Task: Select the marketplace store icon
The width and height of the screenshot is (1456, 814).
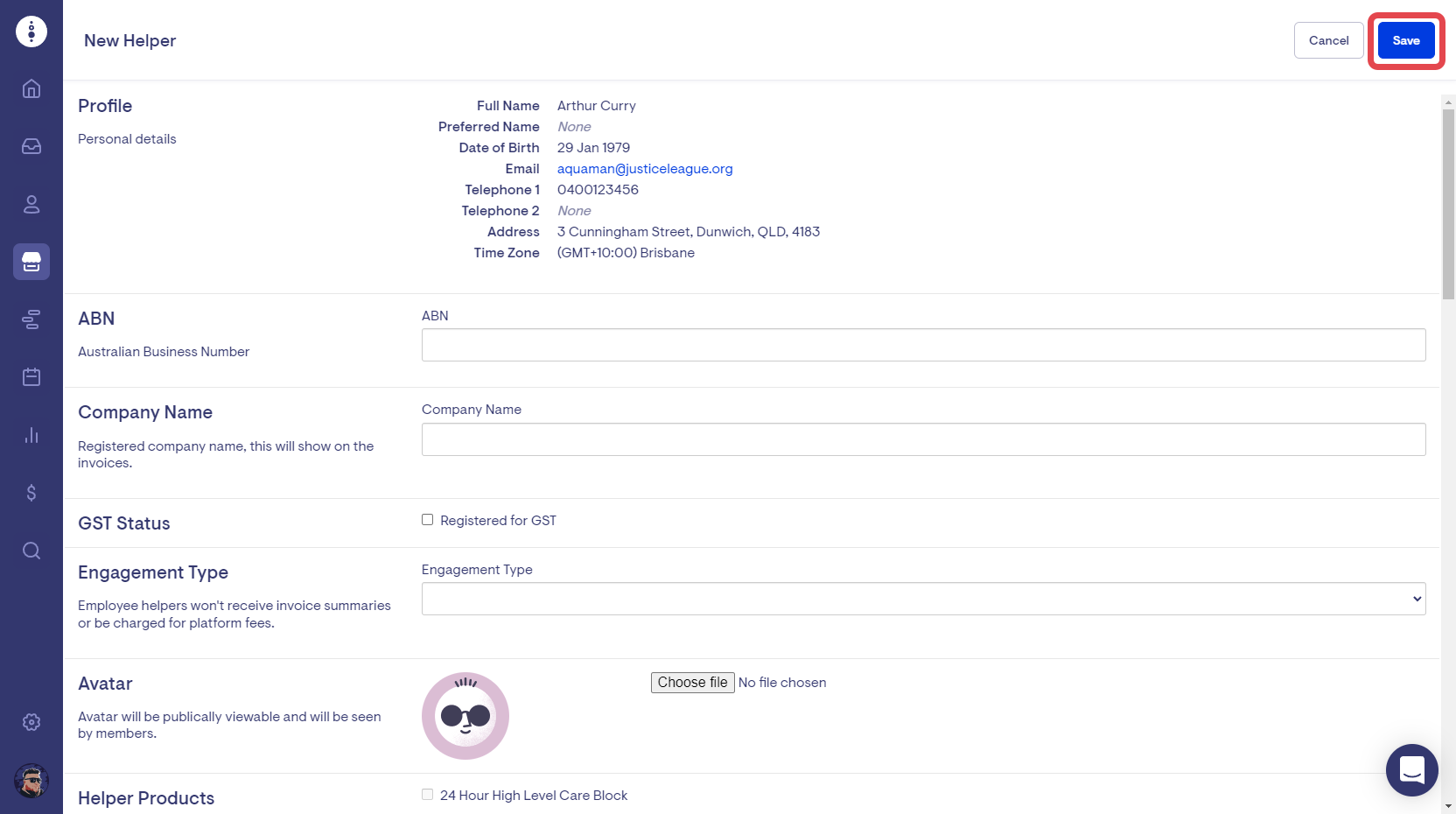Action: pos(31,262)
